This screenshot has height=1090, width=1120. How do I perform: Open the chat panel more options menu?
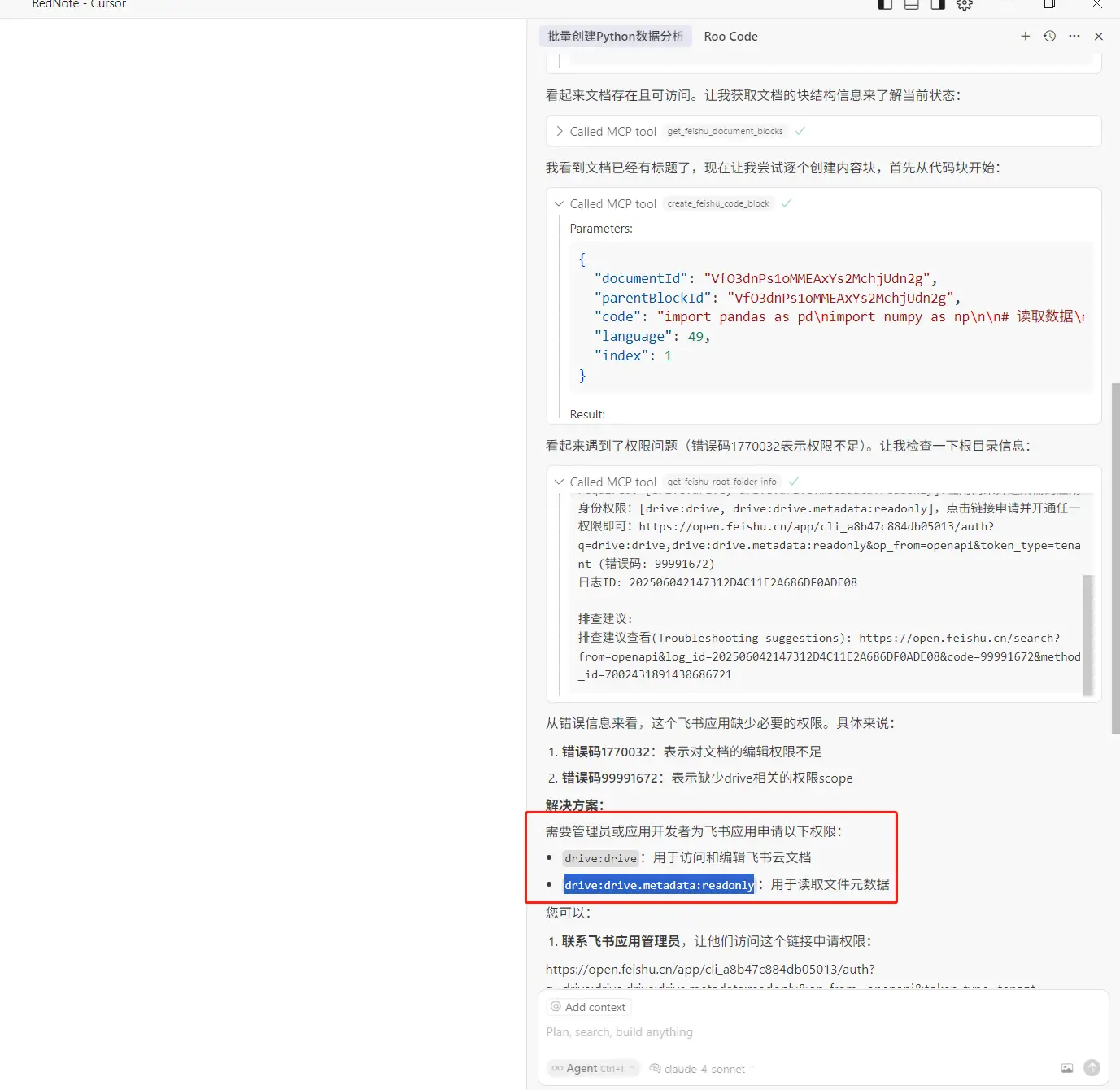(x=1074, y=36)
